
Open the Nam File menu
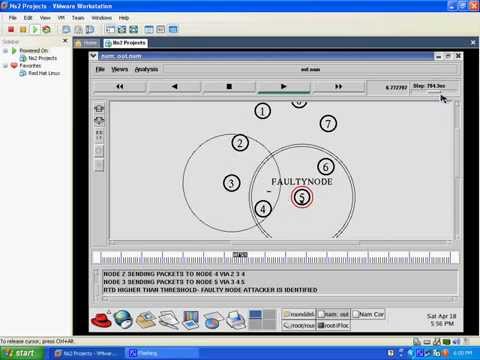click(x=100, y=69)
